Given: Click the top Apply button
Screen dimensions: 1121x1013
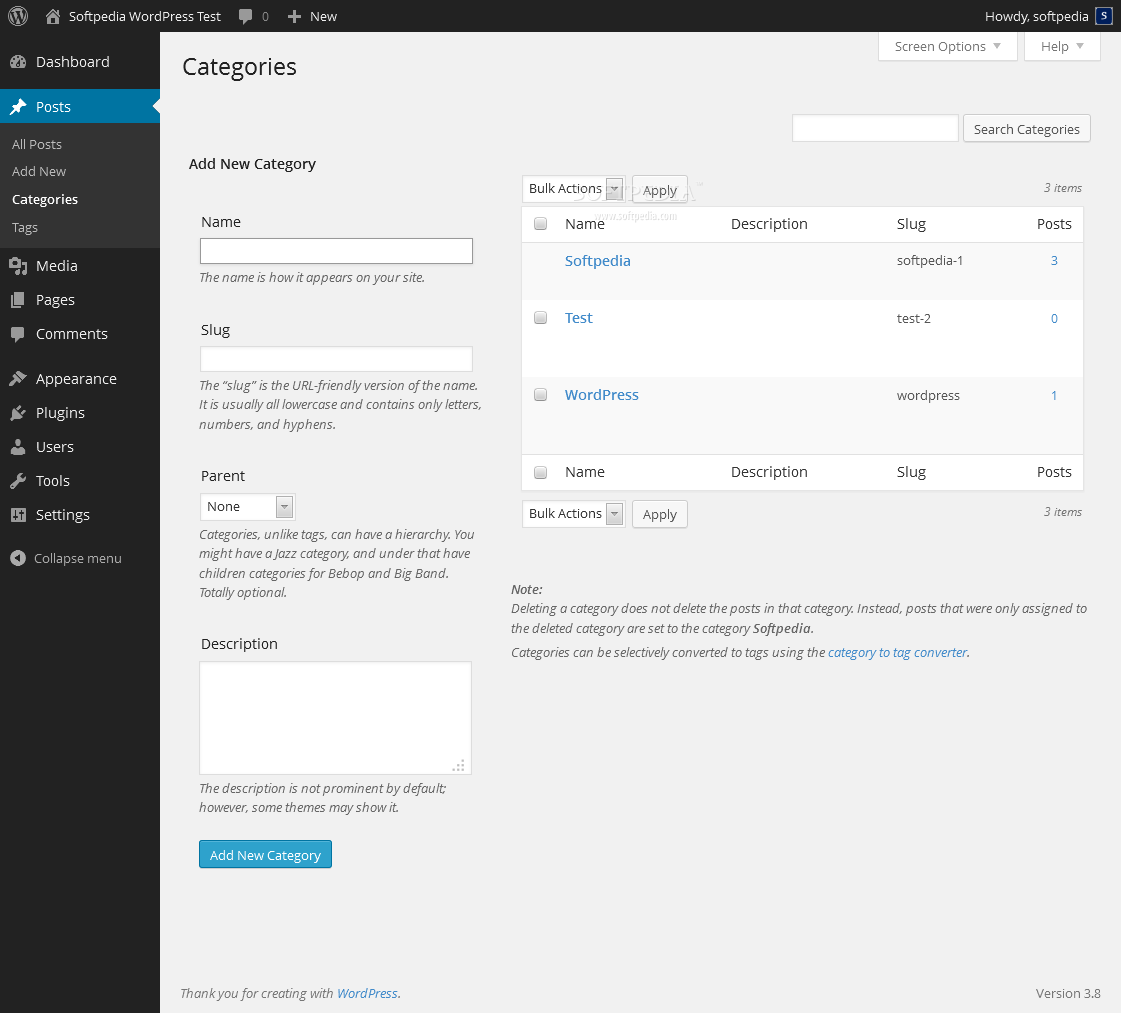Looking at the screenshot, I should click(659, 190).
